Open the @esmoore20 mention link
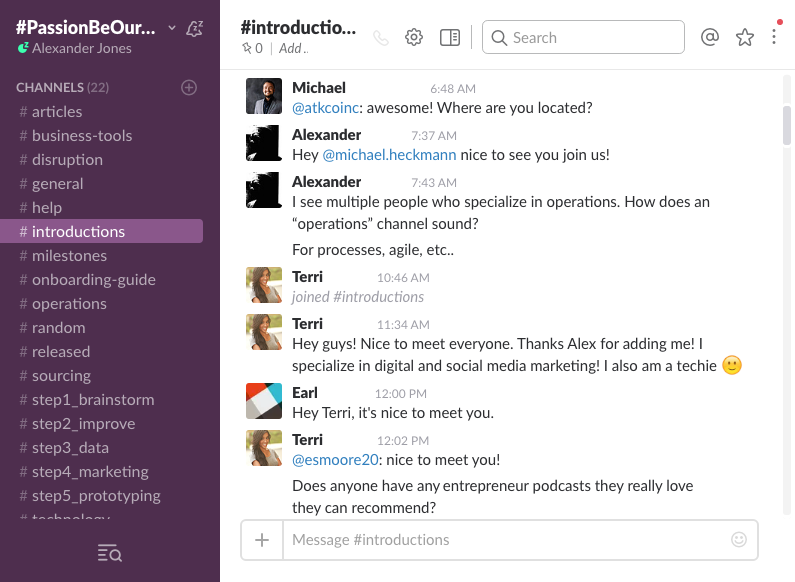Image resolution: width=795 pixels, height=582 pixels. pos(332,460)
